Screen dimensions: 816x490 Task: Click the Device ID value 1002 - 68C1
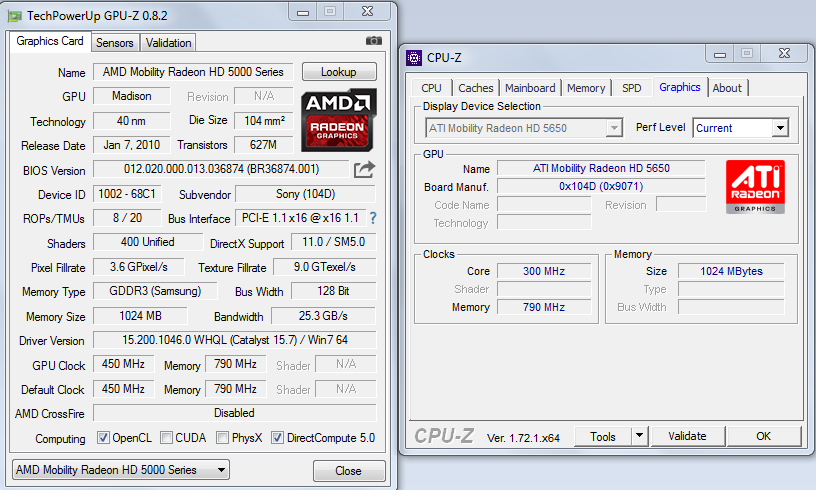[127, 194]
